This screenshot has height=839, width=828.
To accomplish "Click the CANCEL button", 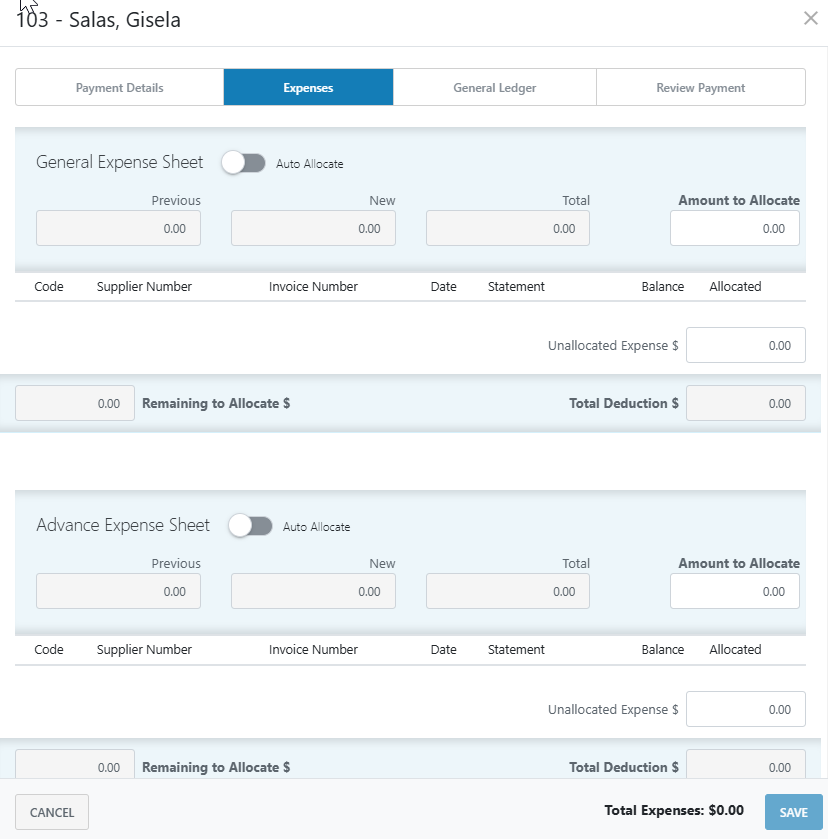I will coord(51,811).
